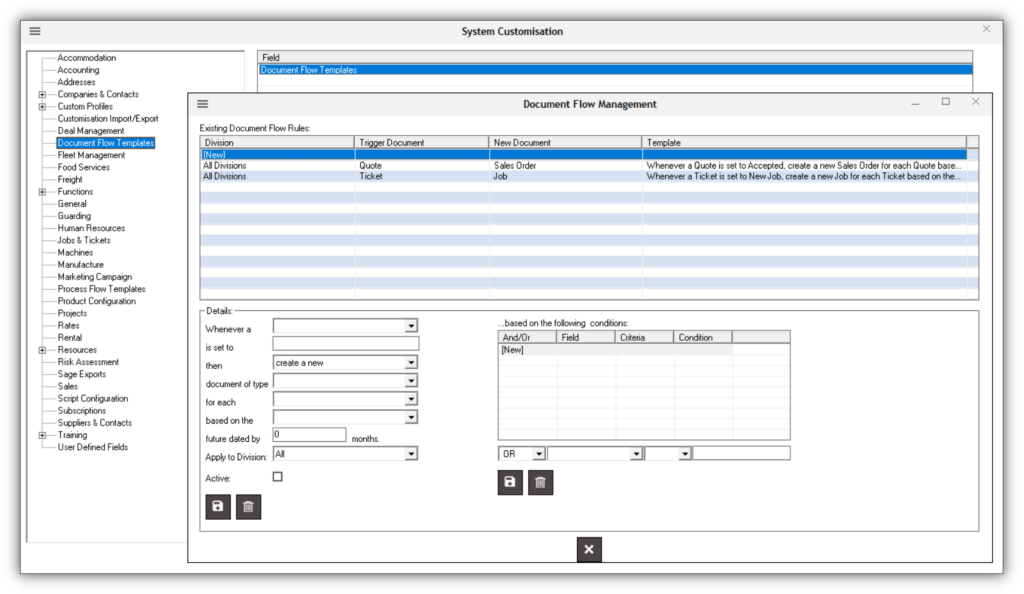This screenshot has height=594, width=1024.
Task: Select Customisation Import/Export tree item
Action: coord(108,119)
